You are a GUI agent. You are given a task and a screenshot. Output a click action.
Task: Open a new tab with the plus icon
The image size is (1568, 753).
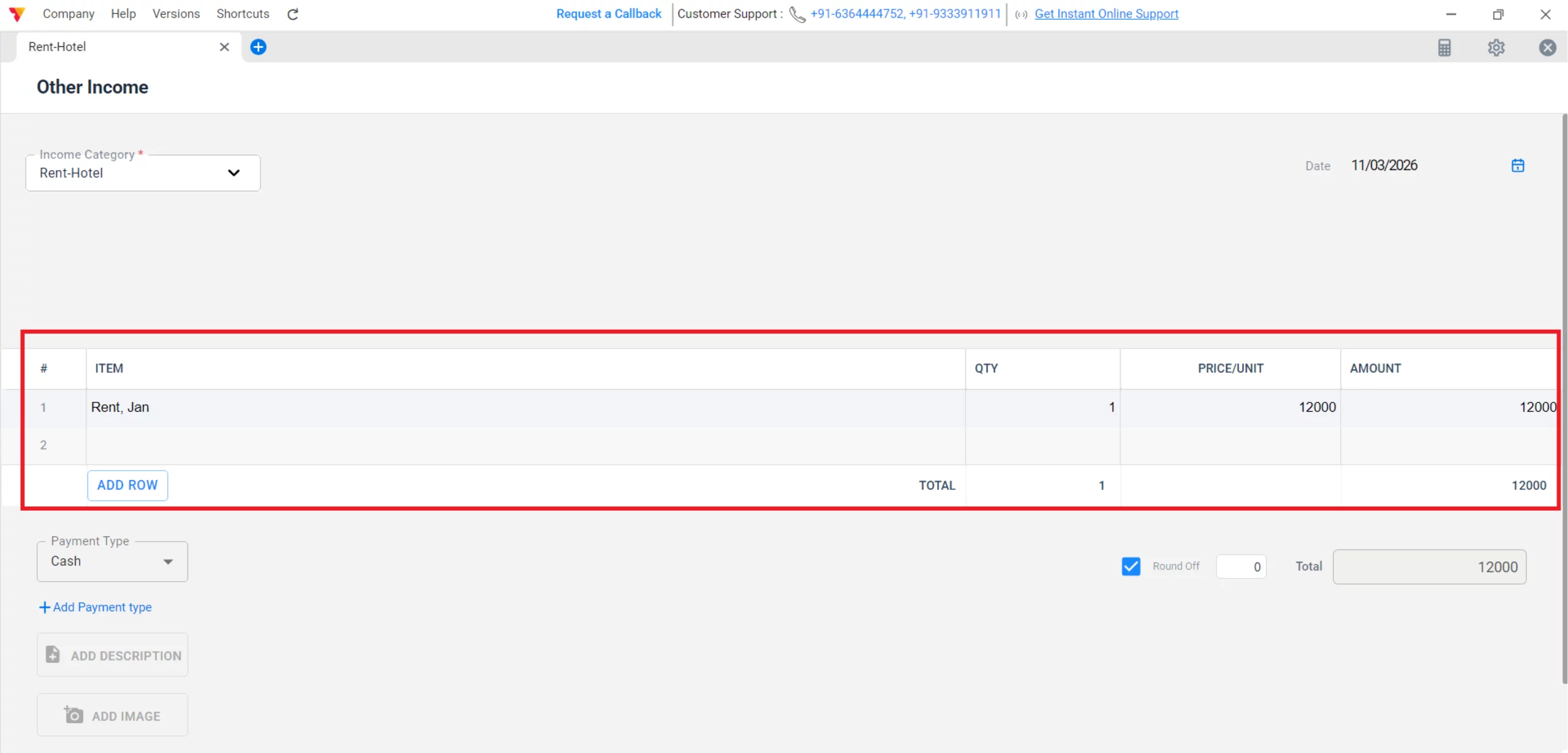pyautogui.click(x=258, y=47)
